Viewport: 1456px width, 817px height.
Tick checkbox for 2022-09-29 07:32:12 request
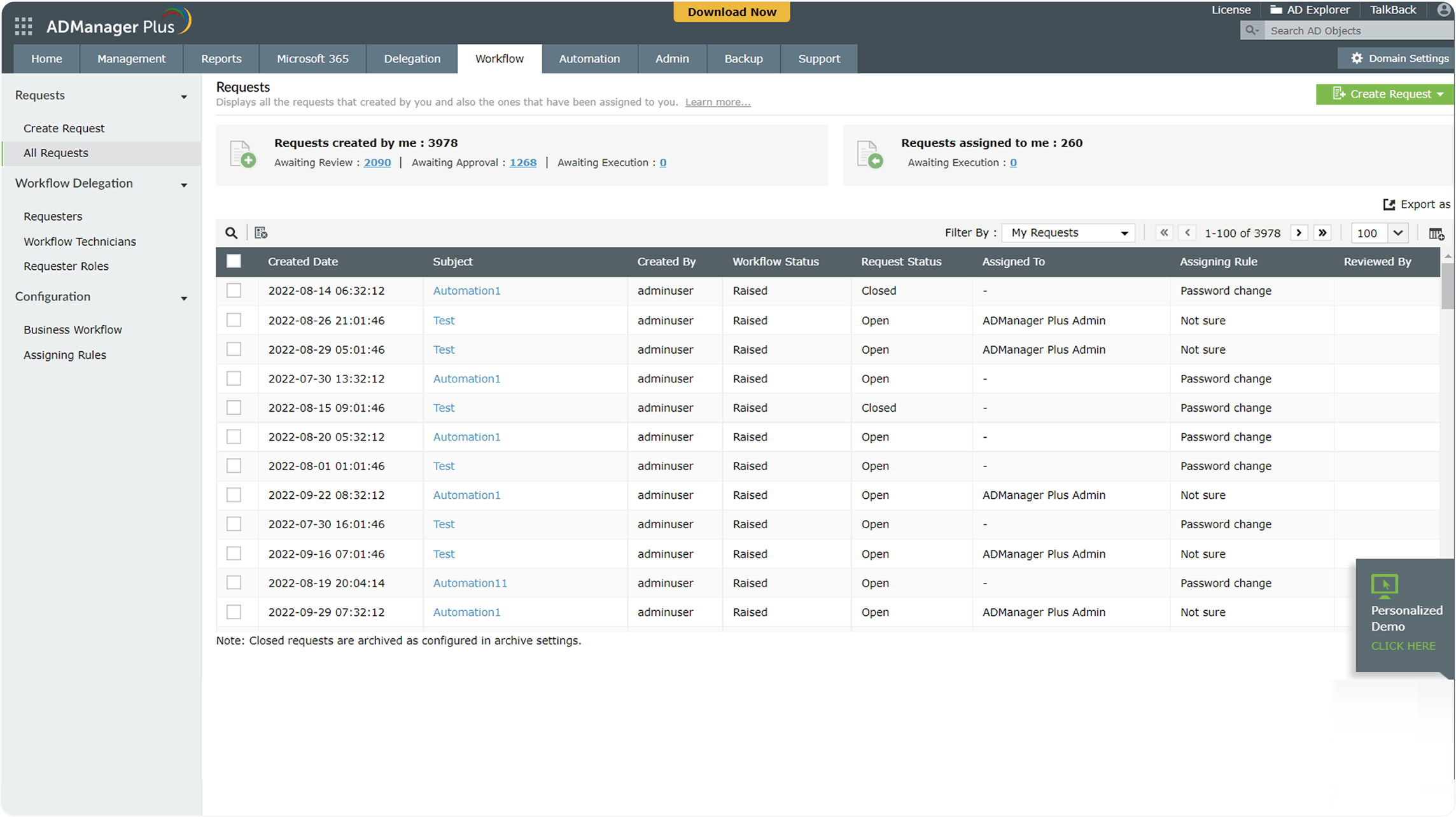point(234,612)
